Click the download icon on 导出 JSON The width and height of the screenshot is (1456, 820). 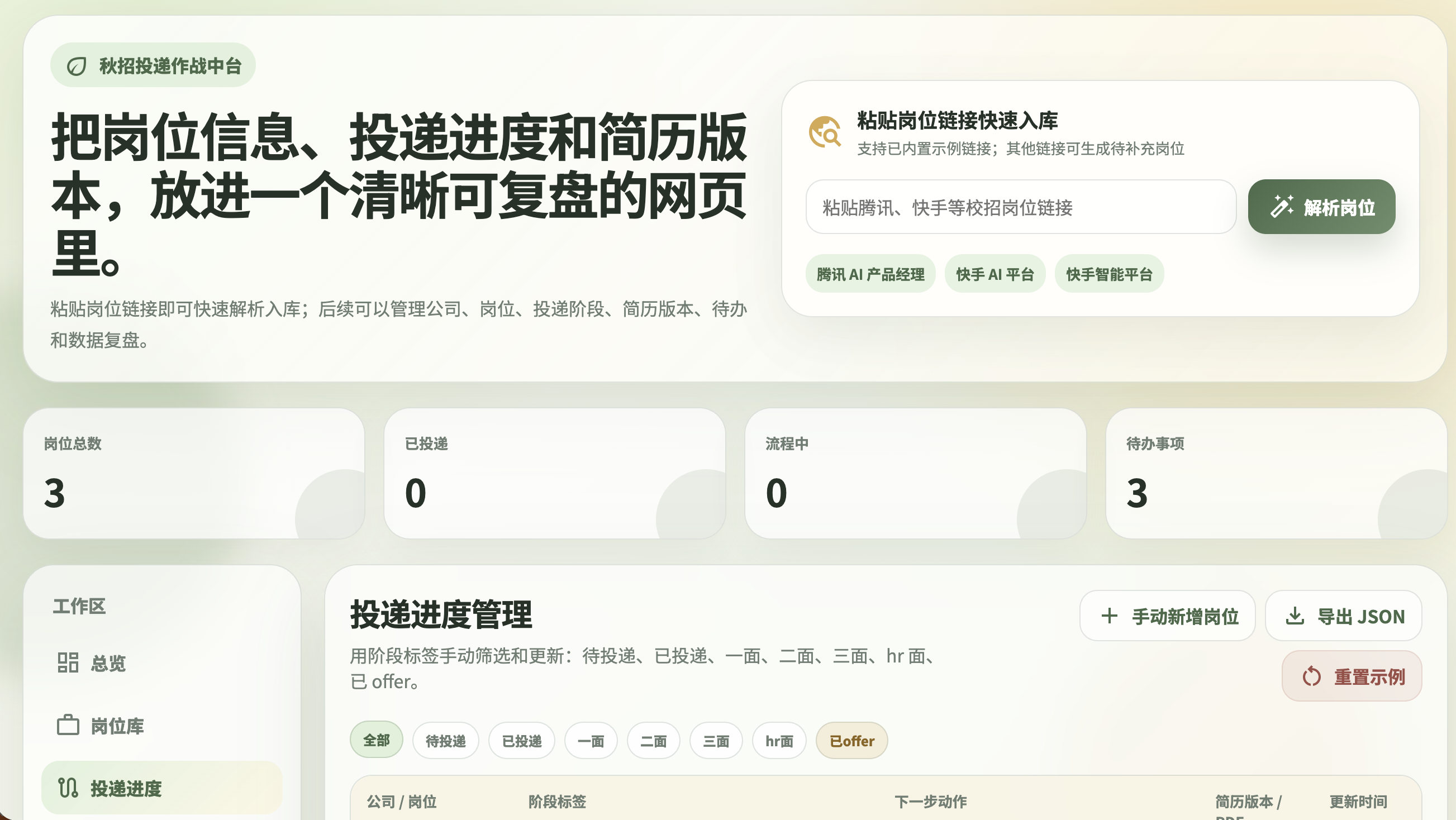1295,616
